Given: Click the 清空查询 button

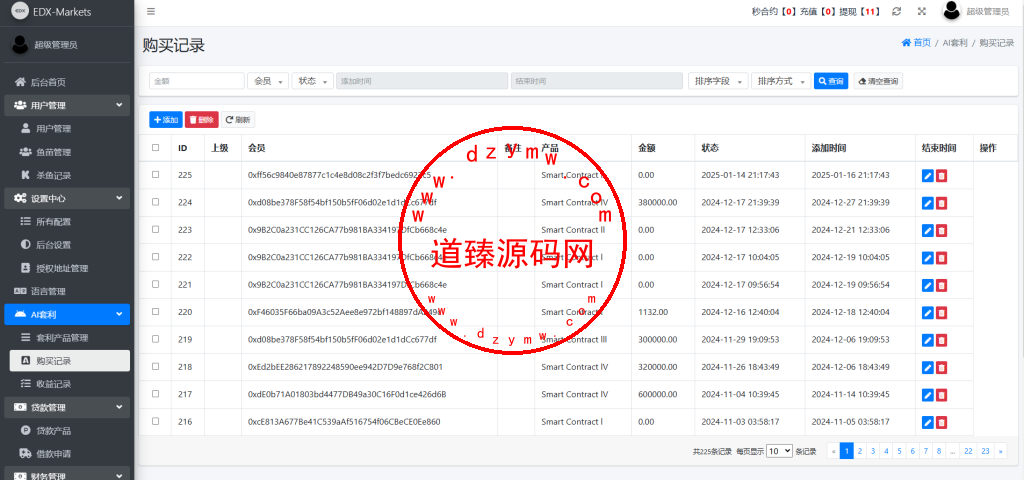Looking at the screenshot, I should pyautogui.click(x=878, y=81).
